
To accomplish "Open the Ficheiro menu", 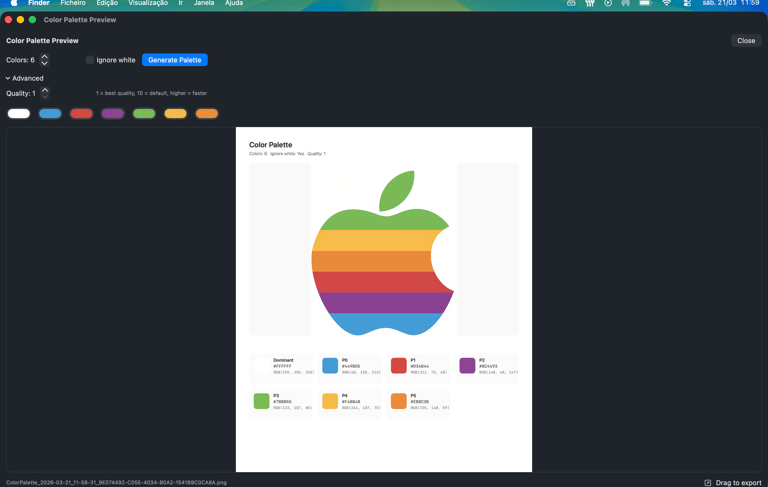I will [x=73, y=3].
